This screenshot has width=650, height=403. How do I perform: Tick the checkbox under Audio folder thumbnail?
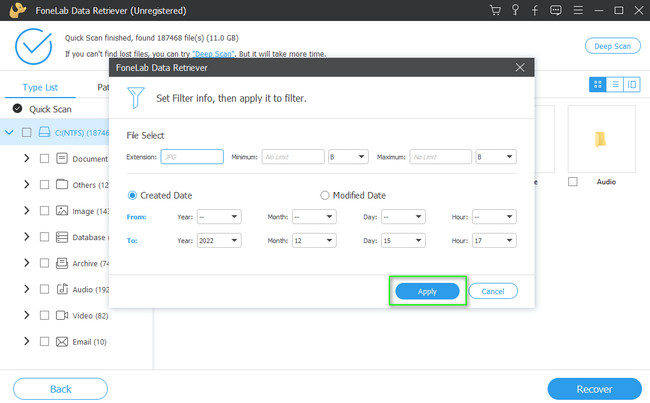coord(572,182)
